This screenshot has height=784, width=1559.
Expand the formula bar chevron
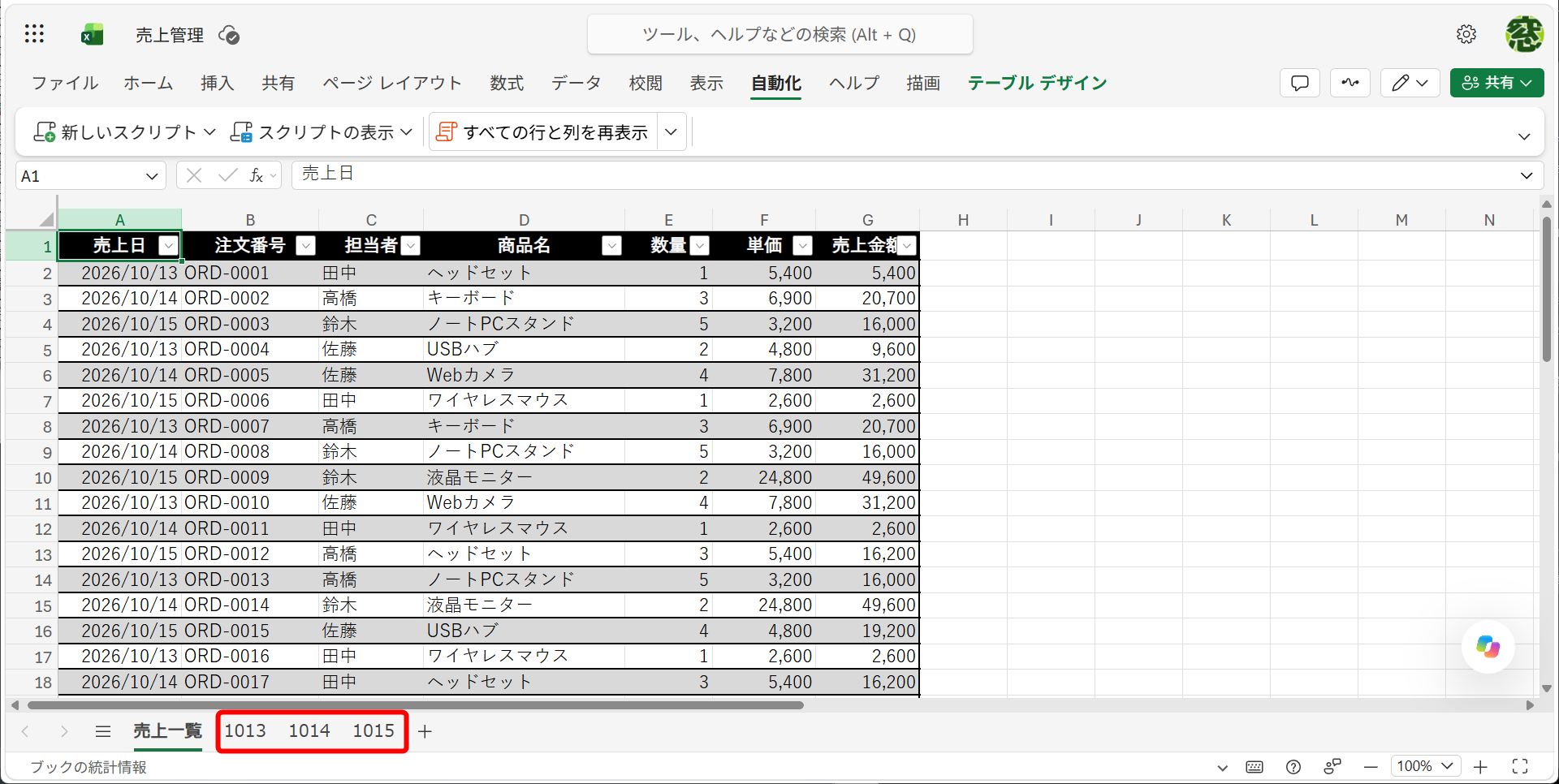[x=1527, y=175]
